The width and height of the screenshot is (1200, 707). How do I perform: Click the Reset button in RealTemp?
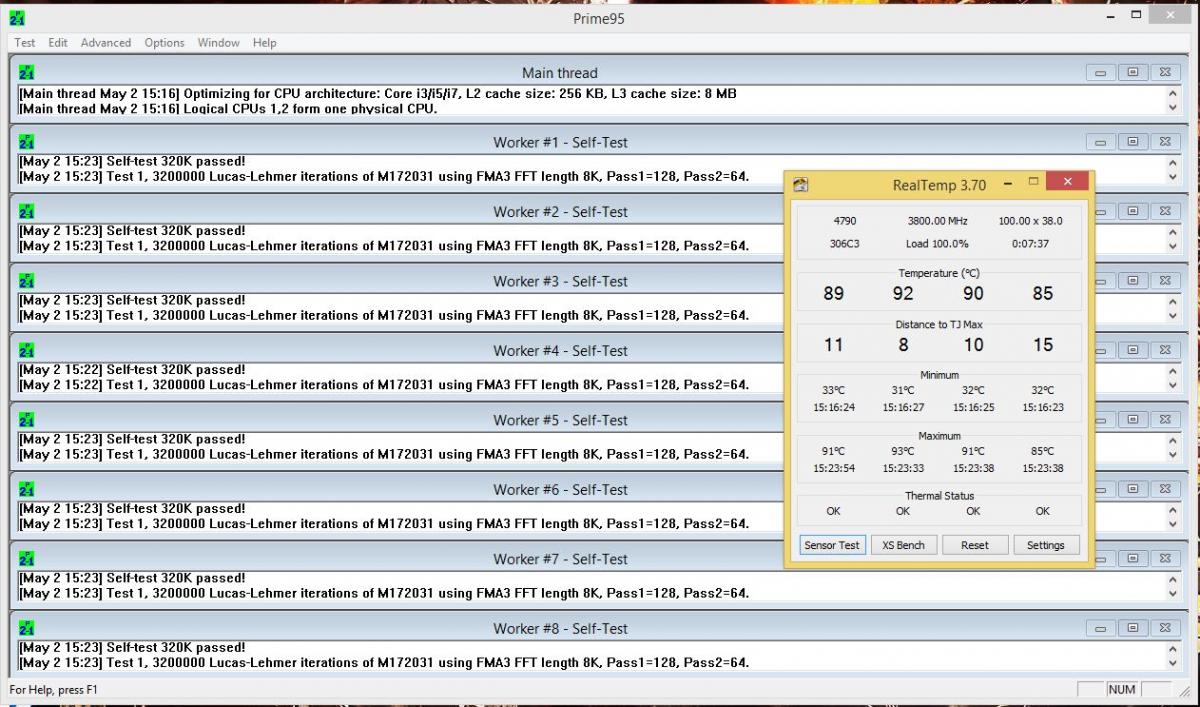(975, 545)
